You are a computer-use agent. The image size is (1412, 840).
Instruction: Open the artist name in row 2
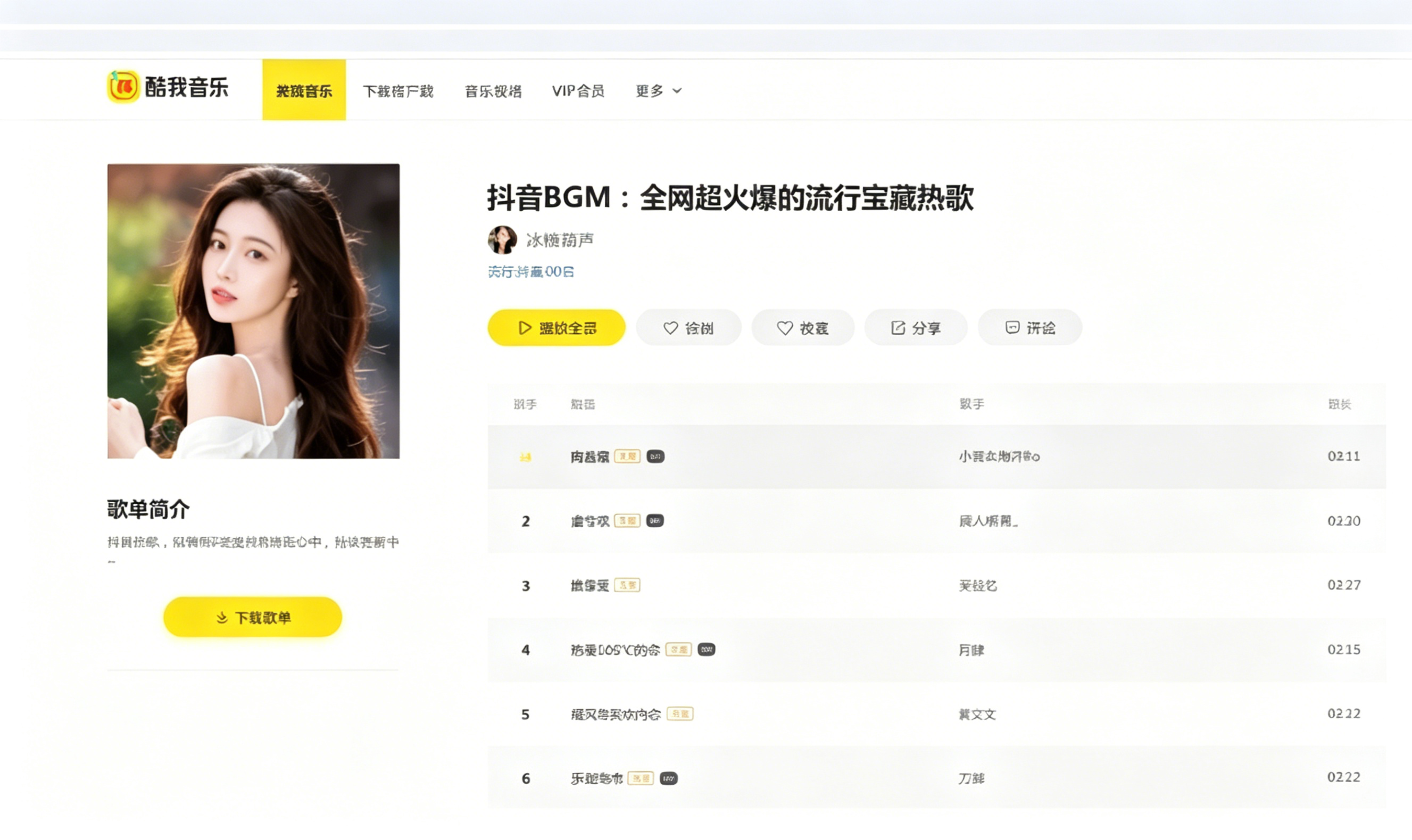tap(988, 521)
